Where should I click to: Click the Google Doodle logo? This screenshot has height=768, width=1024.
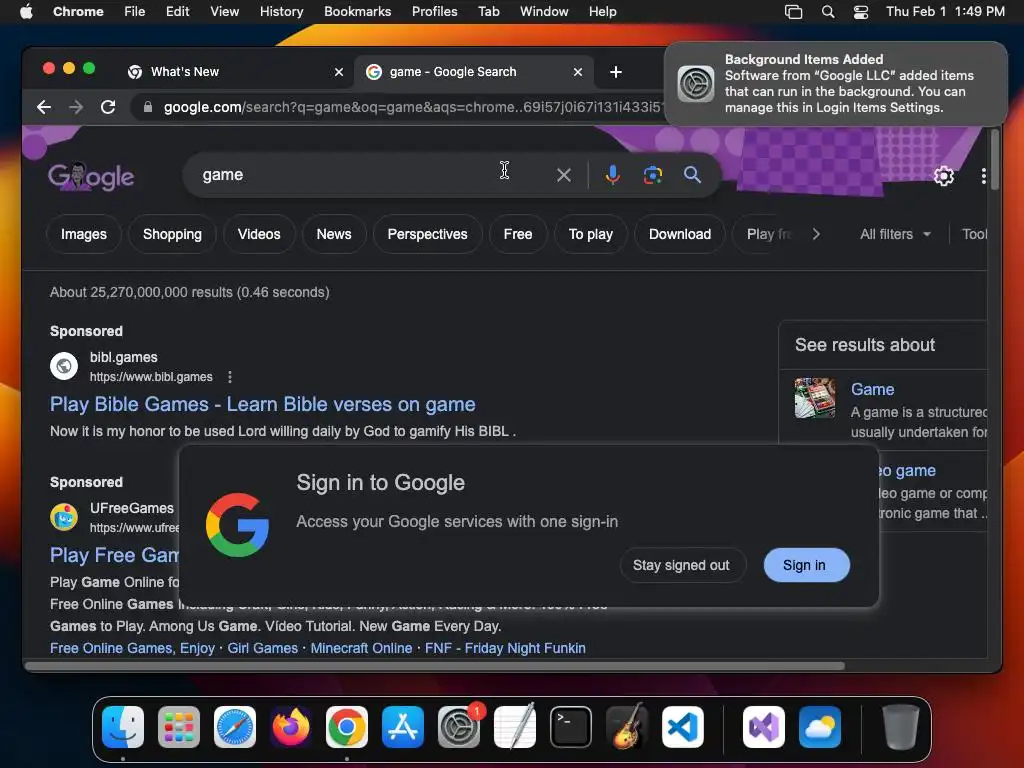pyautogui.click(x=91, y=176)
